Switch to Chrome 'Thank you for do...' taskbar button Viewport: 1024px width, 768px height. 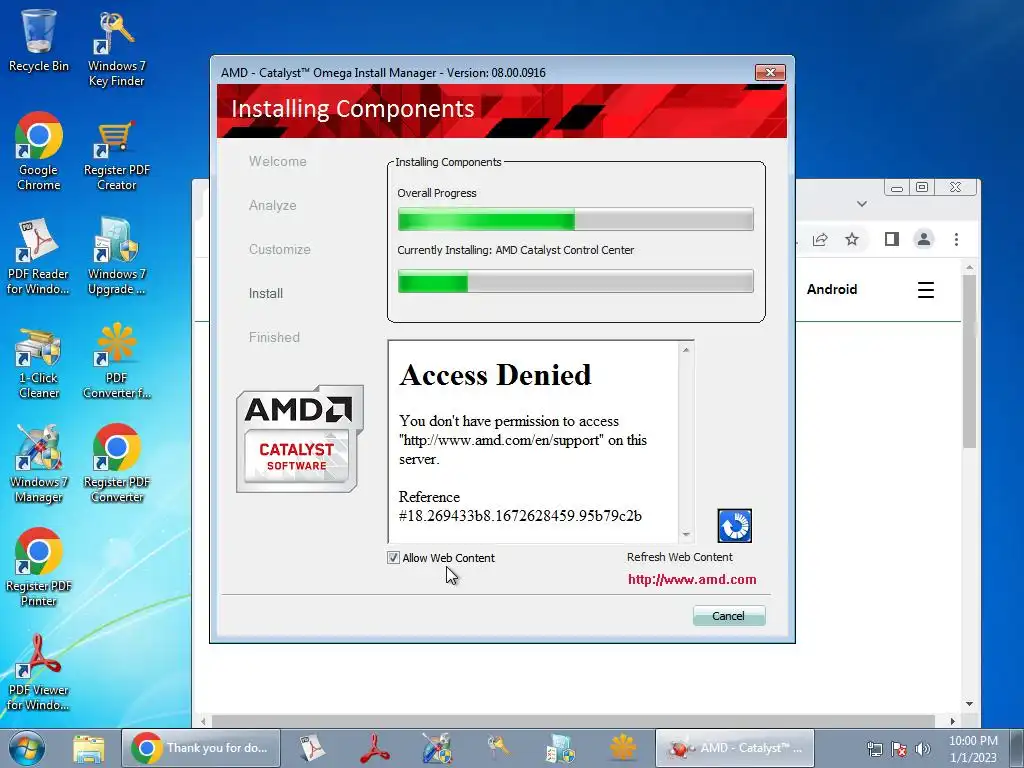click(x=201, y=748)
